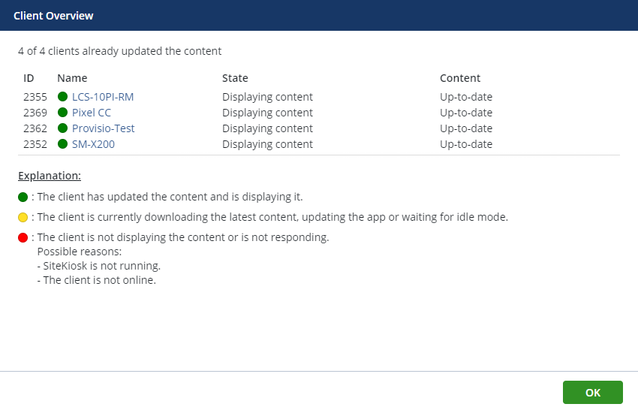Click the green legend dot under Explanation

[23, 196]
